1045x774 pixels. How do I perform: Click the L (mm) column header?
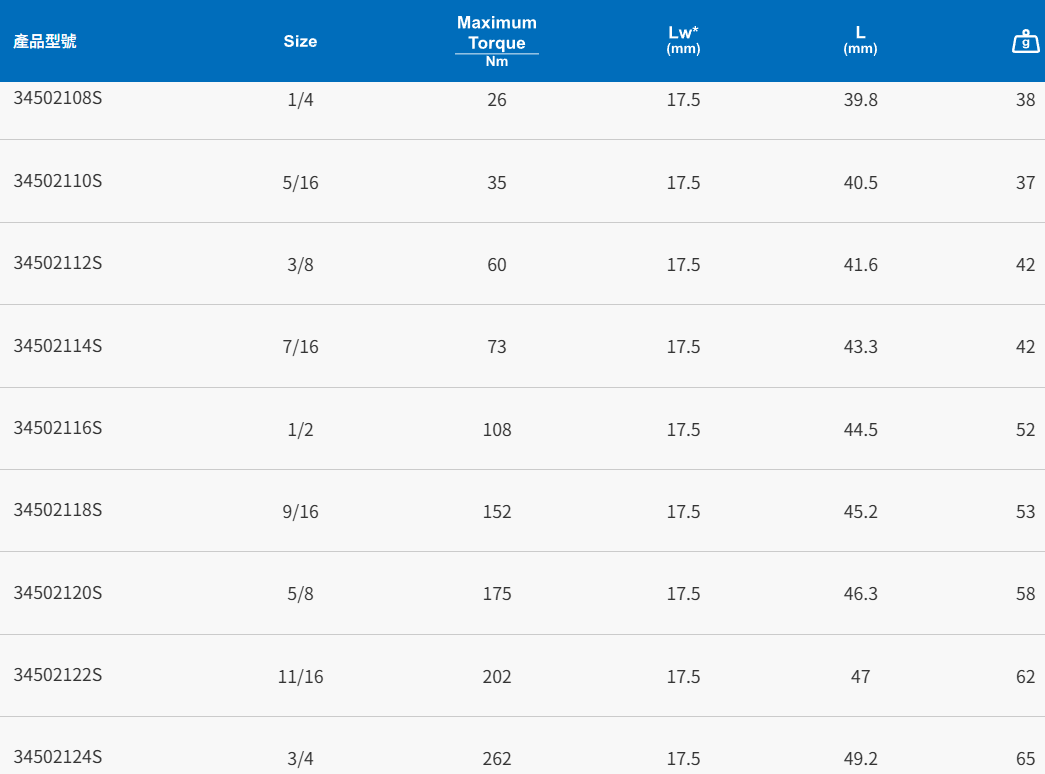(x=860, y=39)
